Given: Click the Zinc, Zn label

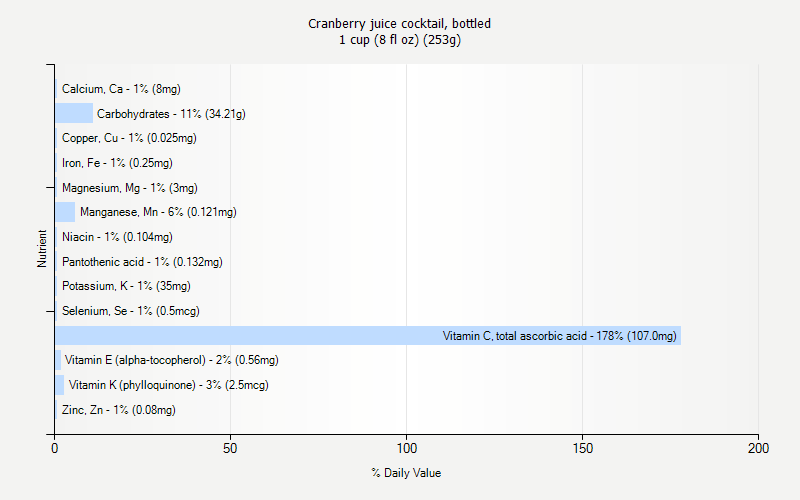Looking at the screenshot, I should pyautogui.click(x=119, y=410).
